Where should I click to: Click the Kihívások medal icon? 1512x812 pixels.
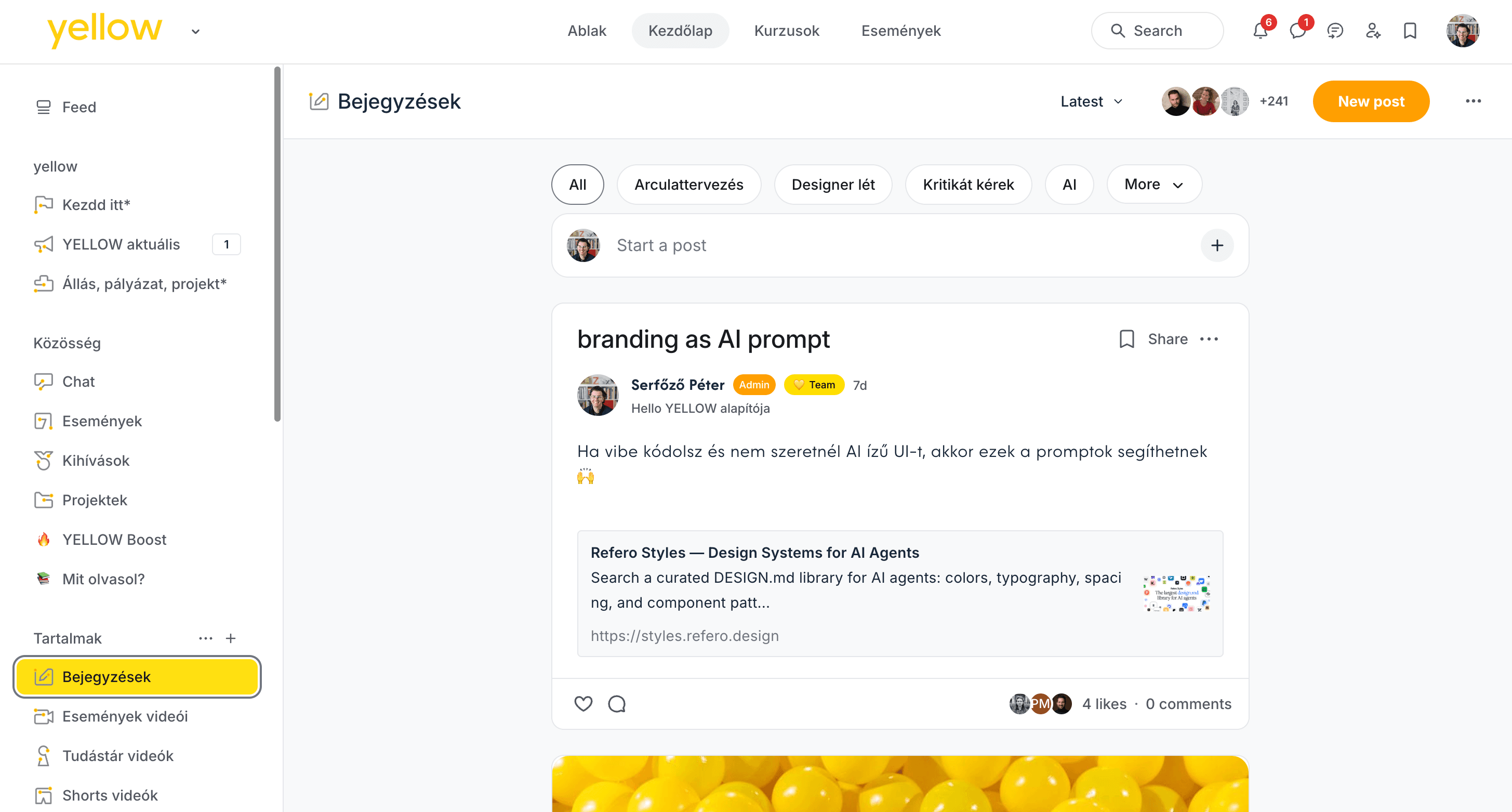coord(44,460)
